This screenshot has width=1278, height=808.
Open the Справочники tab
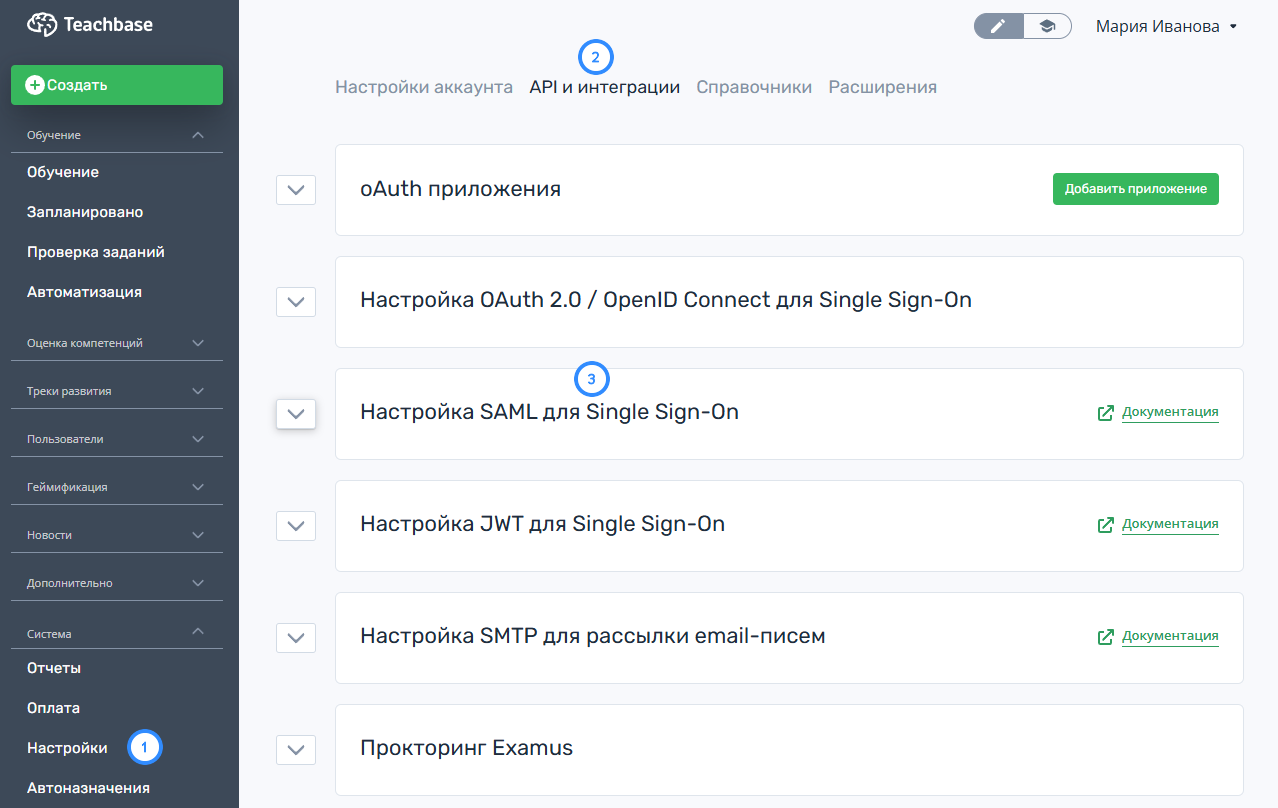pyautogui.click(x=754, y=87)
